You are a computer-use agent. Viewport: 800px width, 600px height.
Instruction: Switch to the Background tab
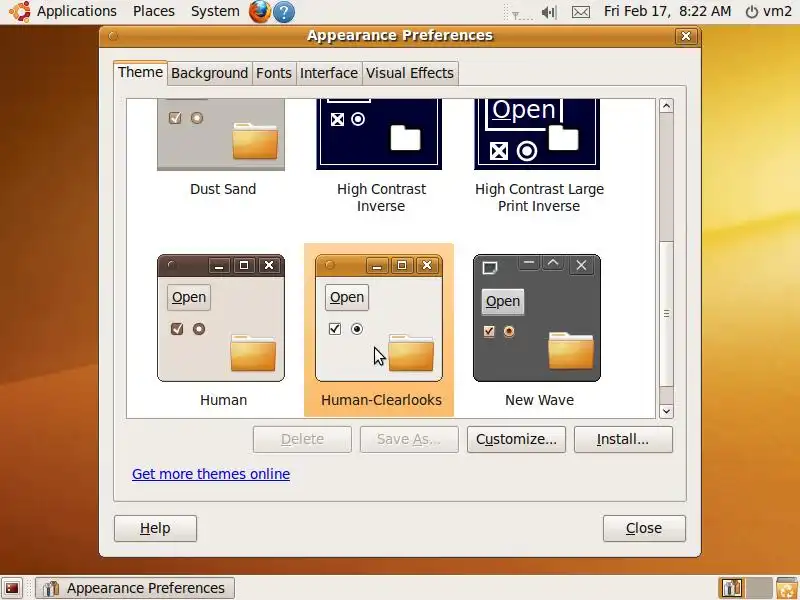click(209, 73)
